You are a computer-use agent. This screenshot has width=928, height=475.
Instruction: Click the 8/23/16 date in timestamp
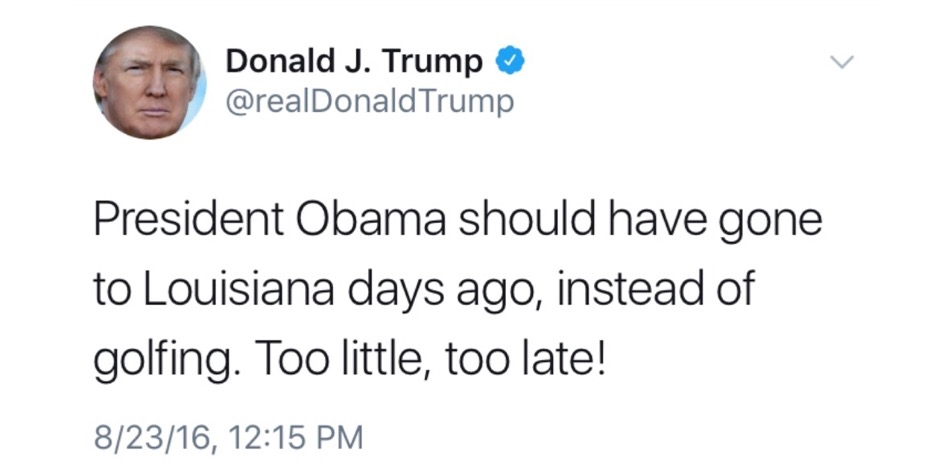151,439
